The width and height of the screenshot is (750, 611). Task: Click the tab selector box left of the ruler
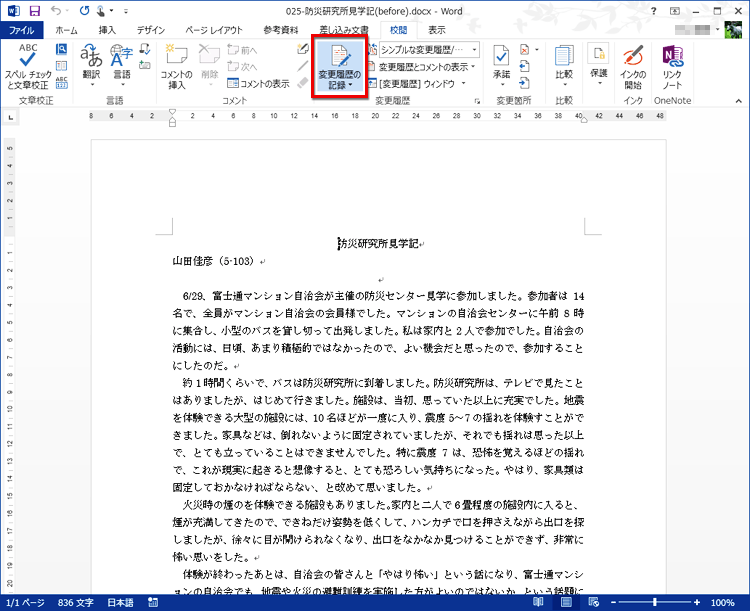point(11,117)
